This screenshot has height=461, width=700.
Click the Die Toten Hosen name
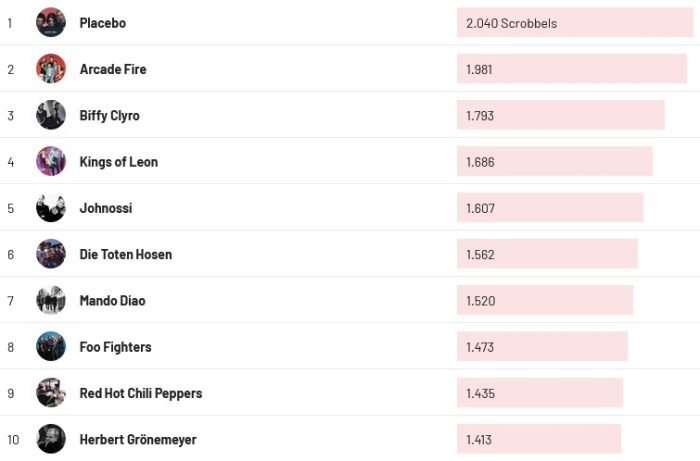click(126, 254)
